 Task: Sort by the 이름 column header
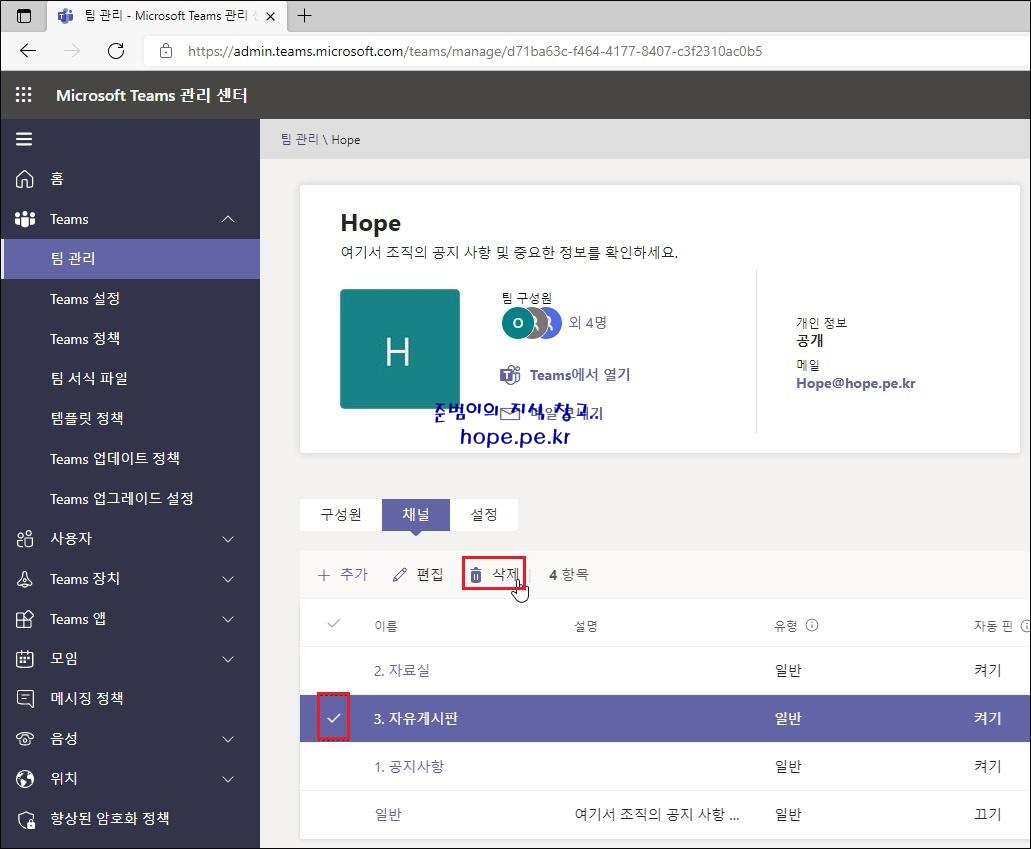click(386, 626)
